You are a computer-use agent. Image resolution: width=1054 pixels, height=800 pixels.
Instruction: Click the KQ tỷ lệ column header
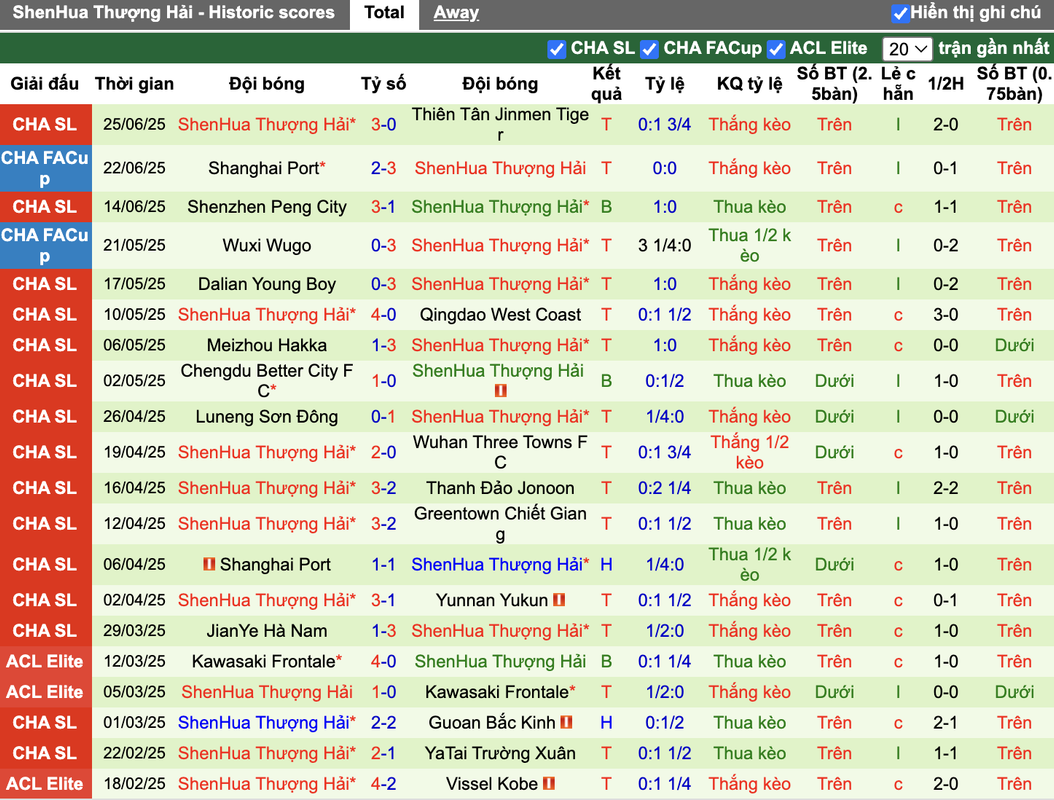coord(749,84)
